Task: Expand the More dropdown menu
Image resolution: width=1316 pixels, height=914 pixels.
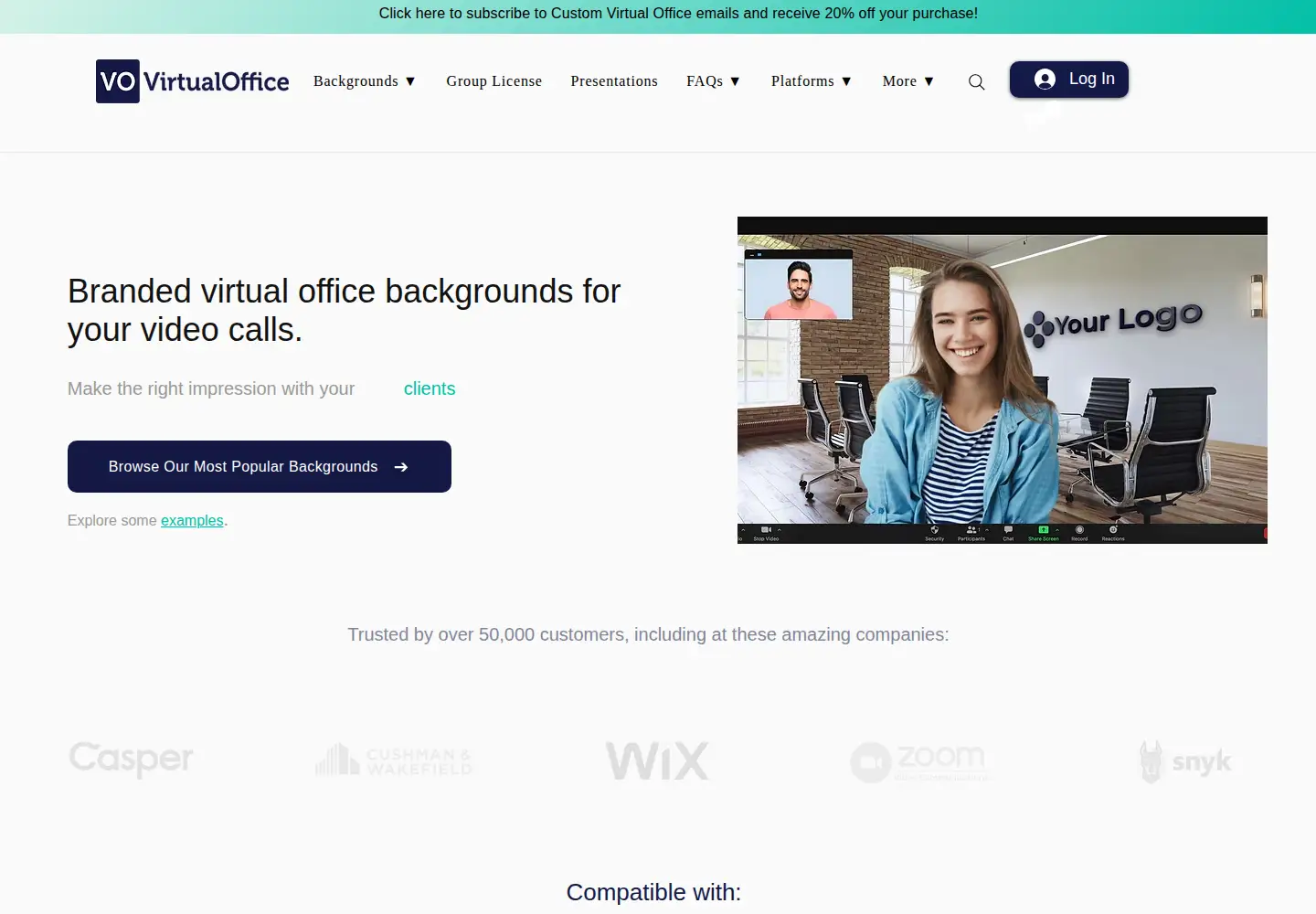Action: point(908,81)
